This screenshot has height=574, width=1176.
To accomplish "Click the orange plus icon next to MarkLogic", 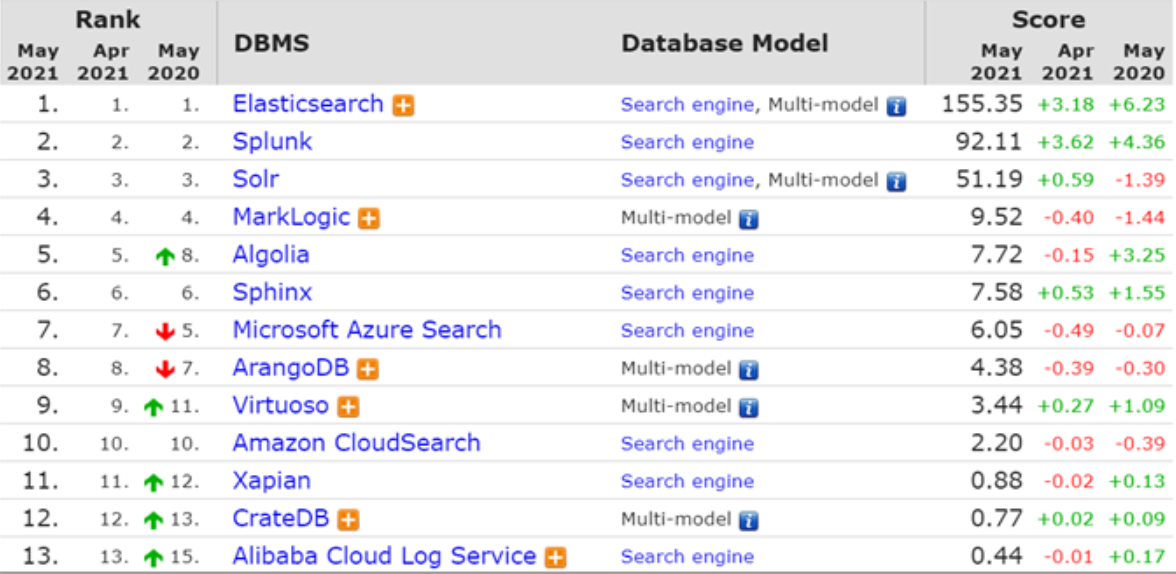I will coord(369,218).
